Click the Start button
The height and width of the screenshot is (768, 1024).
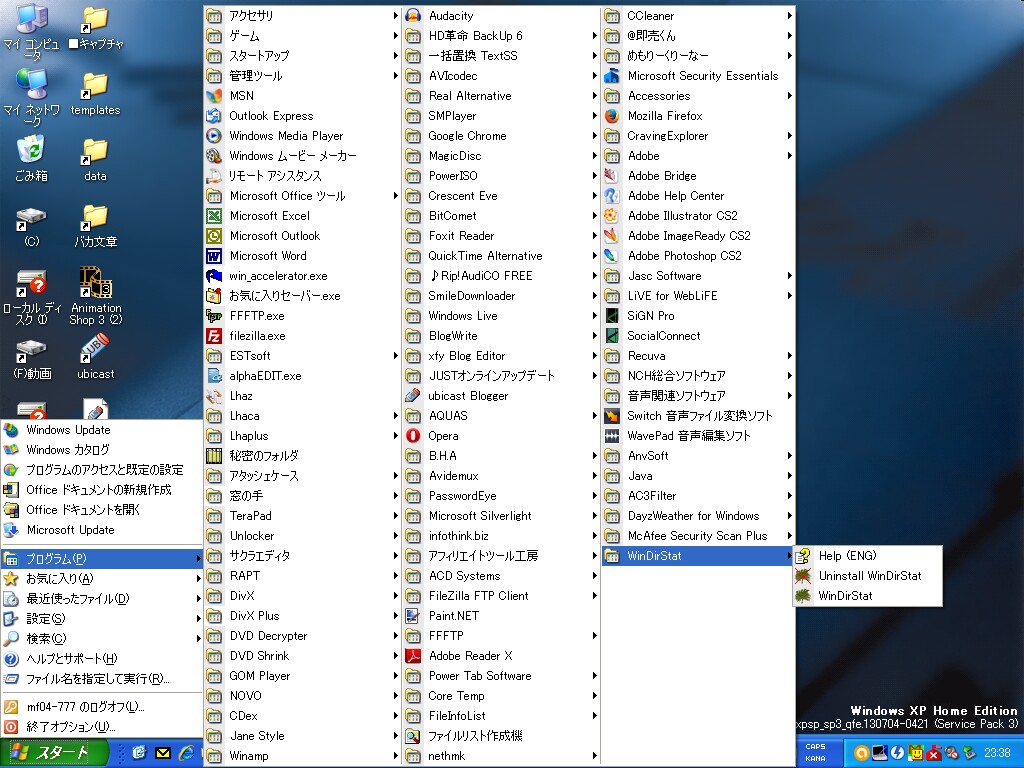[x=54, y=753]
